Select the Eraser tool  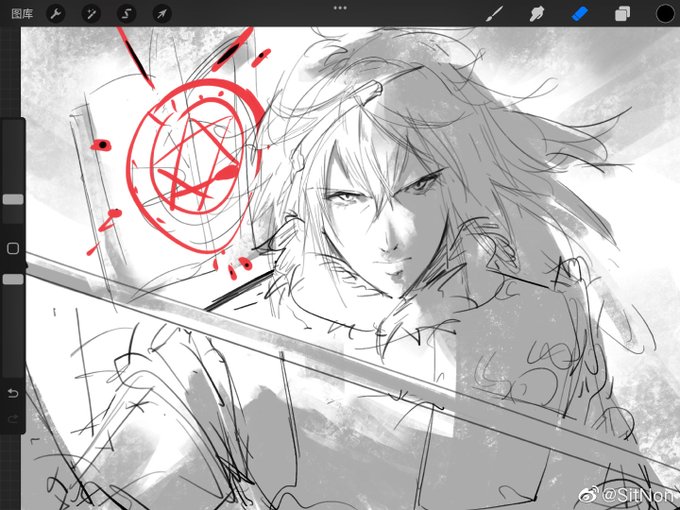coord(580,14)
